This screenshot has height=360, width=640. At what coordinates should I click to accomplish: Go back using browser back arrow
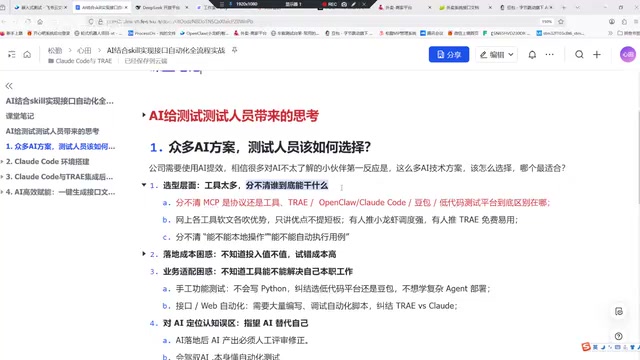(x=4, y=22)
